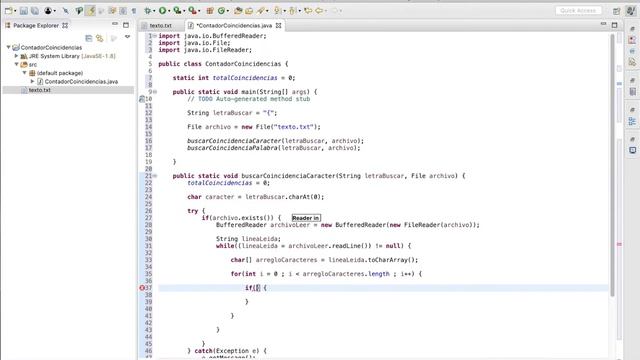Click Collapse All in Package Explorer
The image size is (640, 360).
tap(89, 38)
